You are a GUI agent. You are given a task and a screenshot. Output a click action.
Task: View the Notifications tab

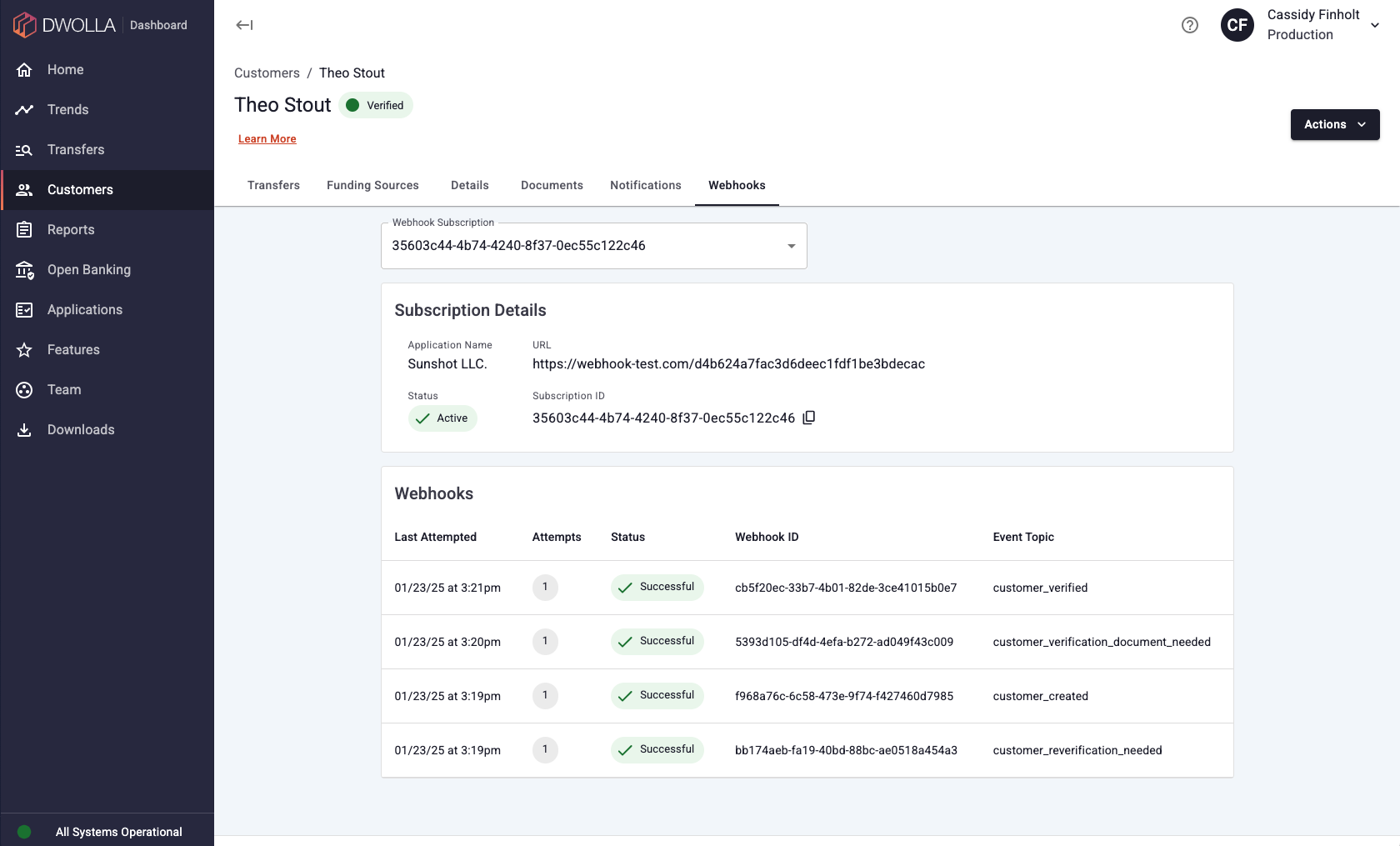coord(646,185)
